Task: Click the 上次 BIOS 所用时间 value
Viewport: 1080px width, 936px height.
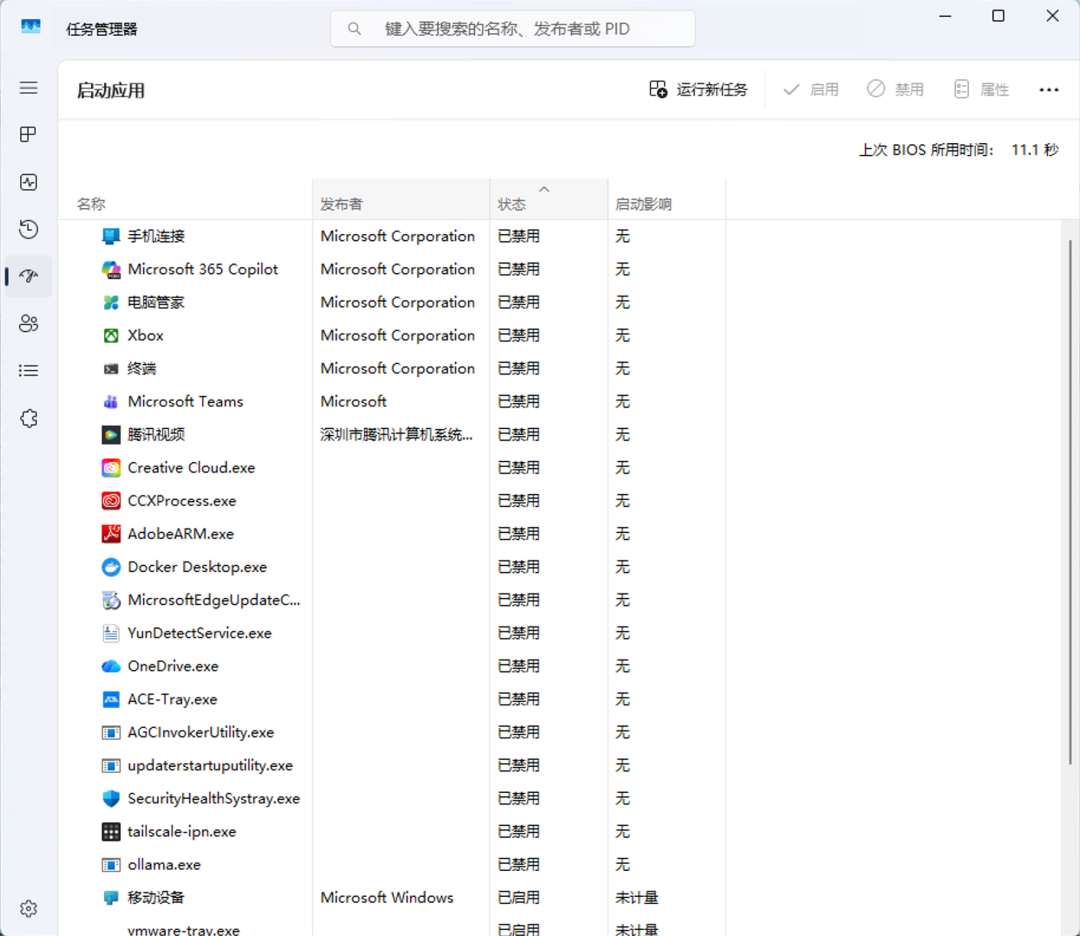Action: (1035, 149)
